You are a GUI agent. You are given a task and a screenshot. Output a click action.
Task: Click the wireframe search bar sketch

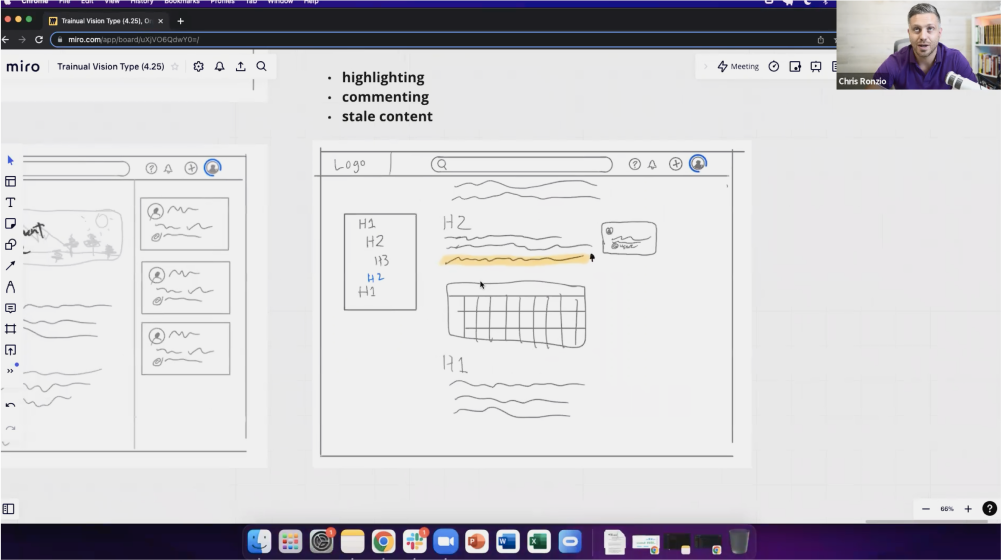tap(522, 165)
